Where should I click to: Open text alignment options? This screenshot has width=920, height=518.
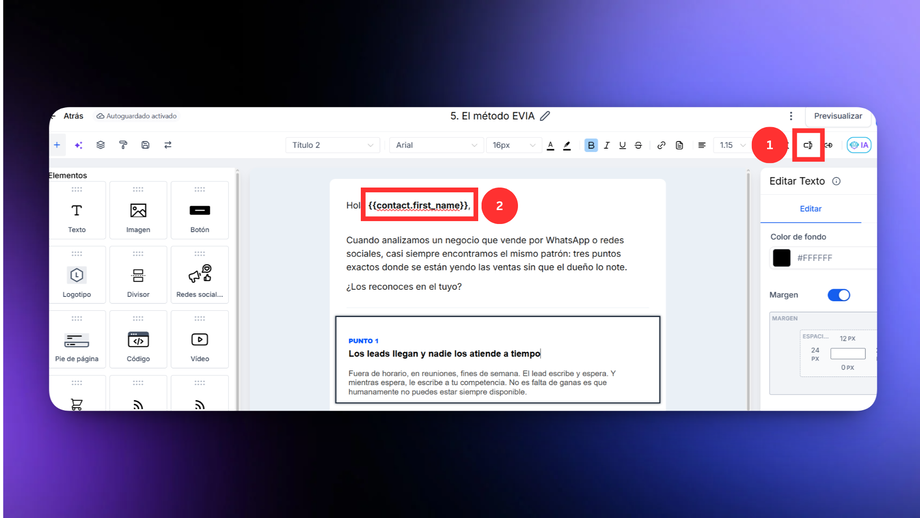(x=702, y=145)
